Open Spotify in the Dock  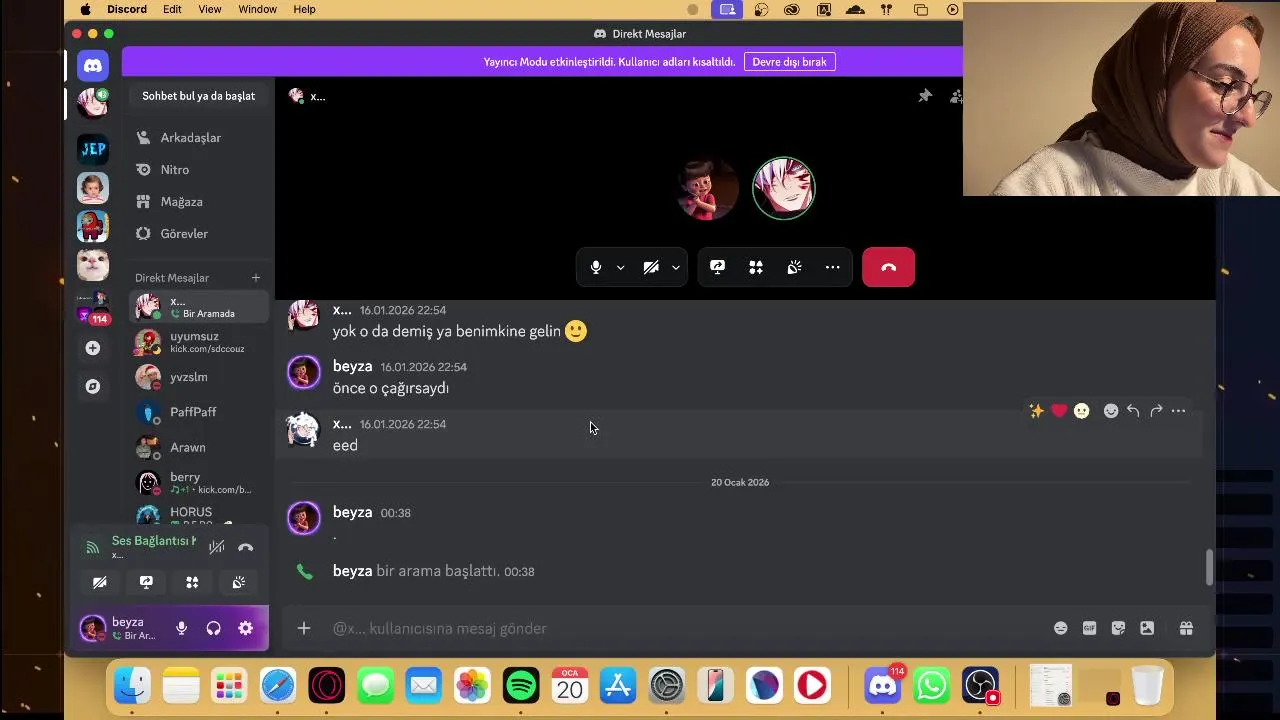520,686
